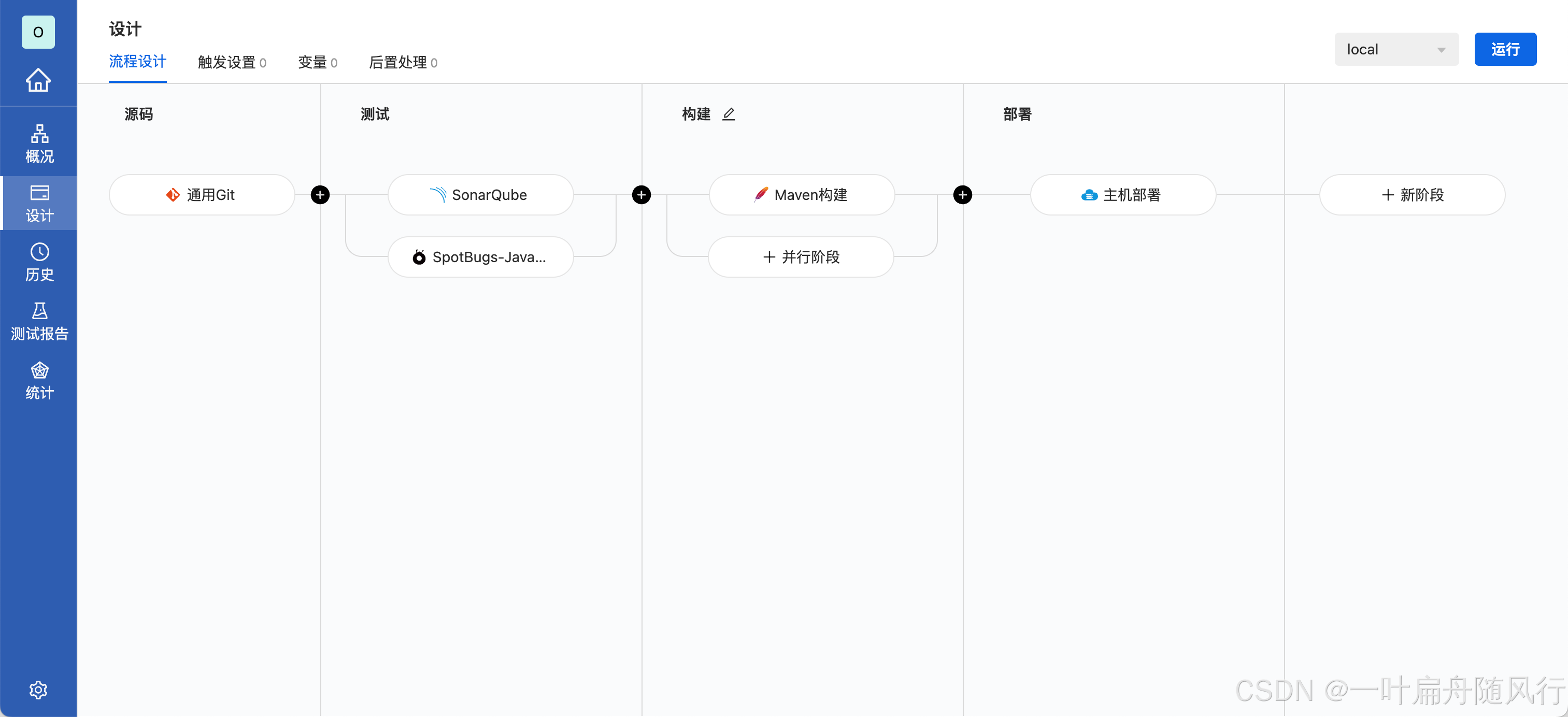Expand the local environment dropdown
The height and width of the screenshot is (717, 1568).
(1396, 49)
